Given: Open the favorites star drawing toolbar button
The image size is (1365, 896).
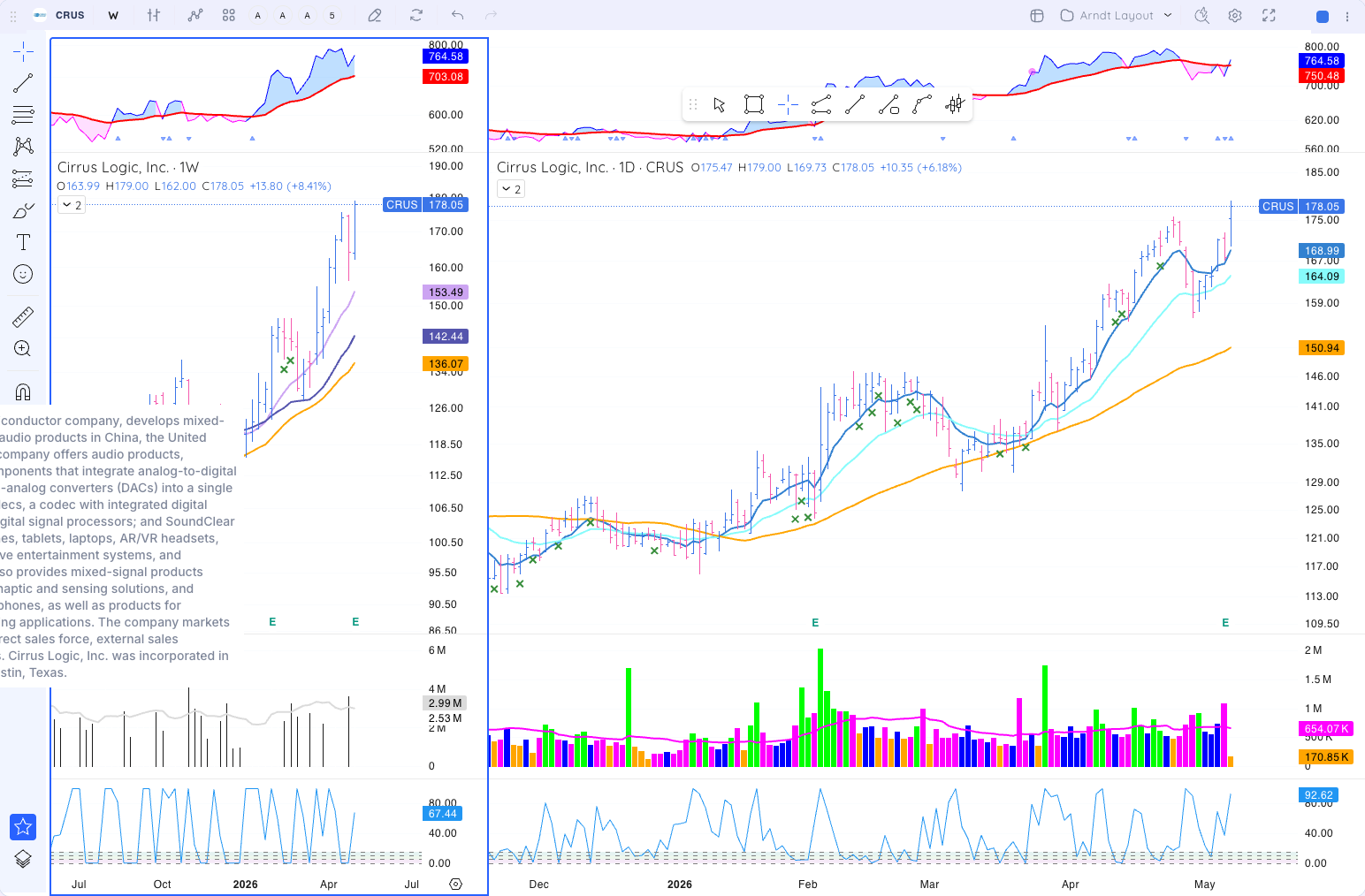Looking at the screenshot, I should (23, 827).
